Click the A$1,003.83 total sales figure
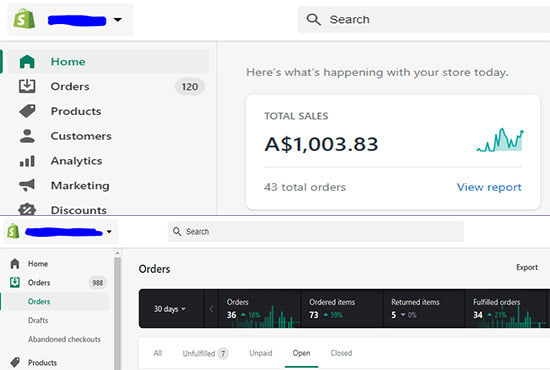550x370 pixels. click(321, 144)
